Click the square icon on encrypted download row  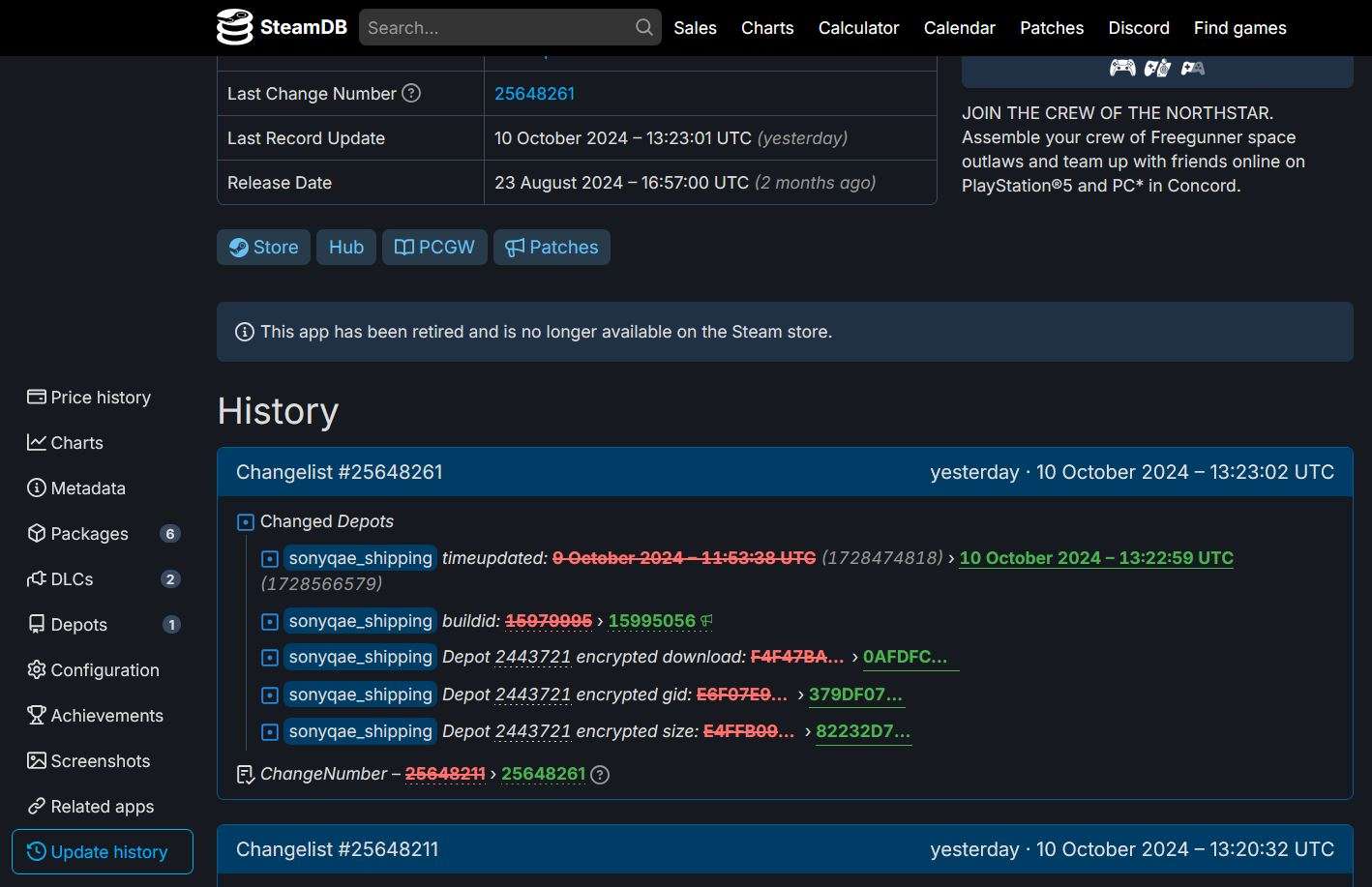coord(270,658)
